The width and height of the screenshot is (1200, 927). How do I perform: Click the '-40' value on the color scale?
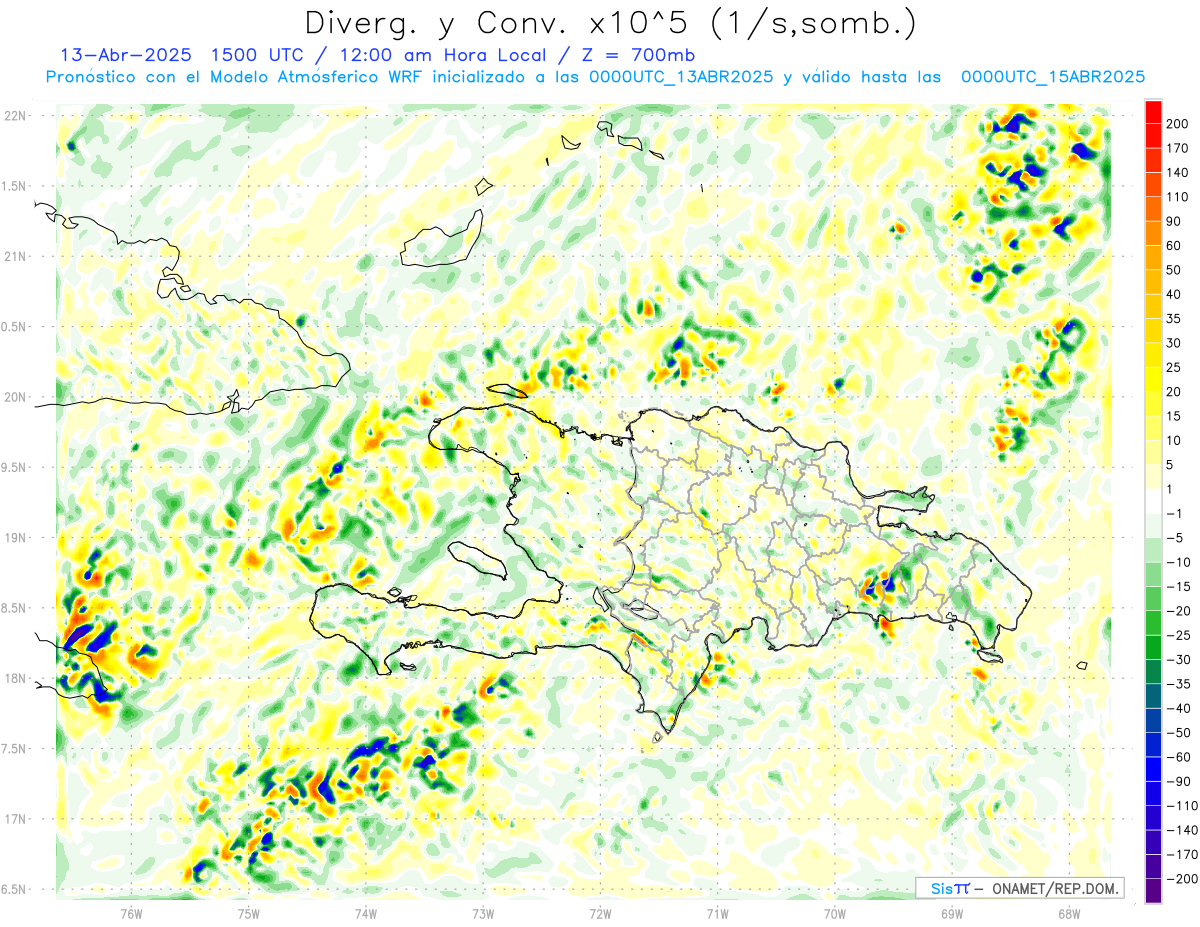(x=1178, y=709)
